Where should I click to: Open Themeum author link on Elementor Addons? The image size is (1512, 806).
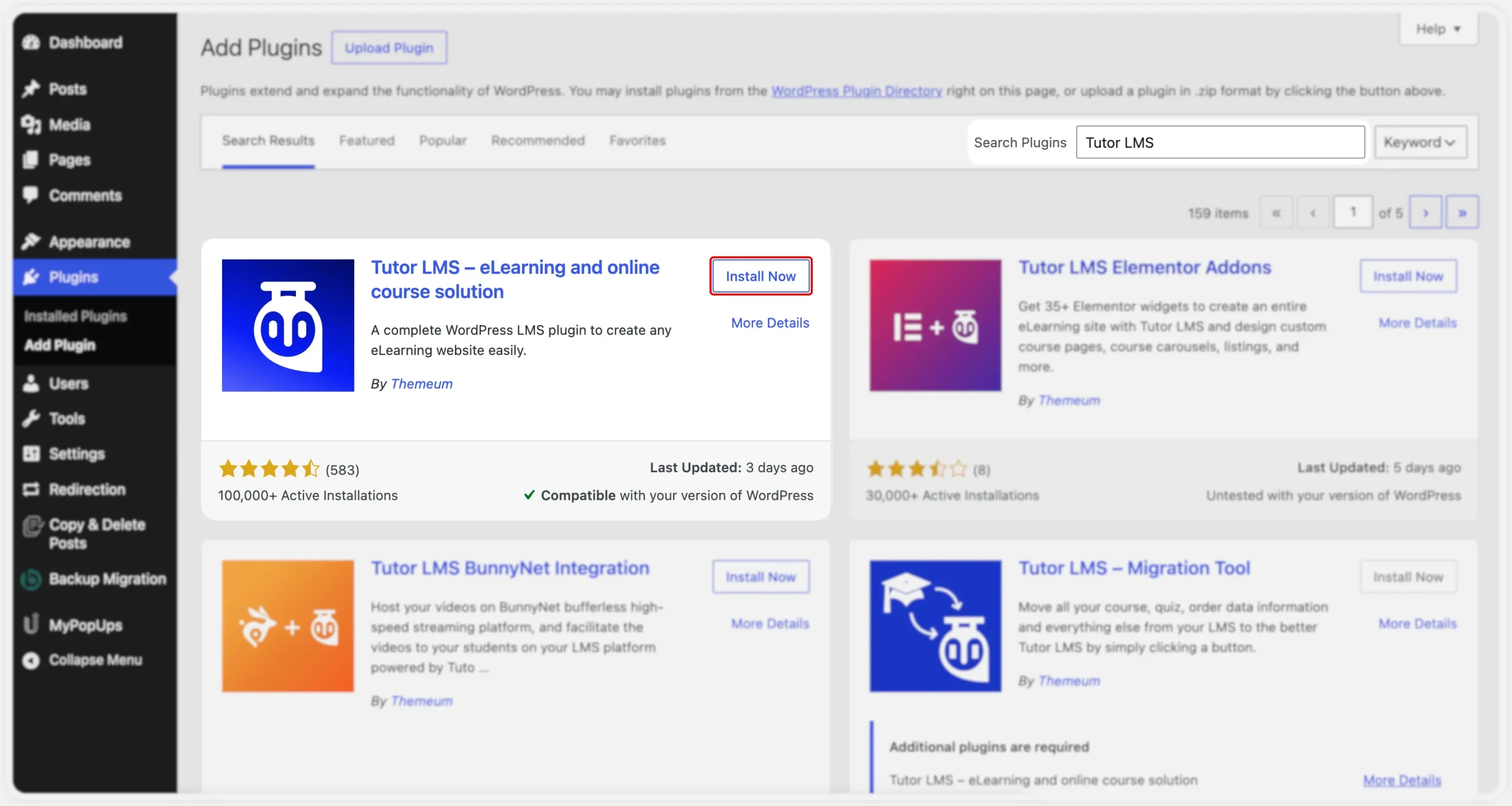click(x=1069, y=400)
